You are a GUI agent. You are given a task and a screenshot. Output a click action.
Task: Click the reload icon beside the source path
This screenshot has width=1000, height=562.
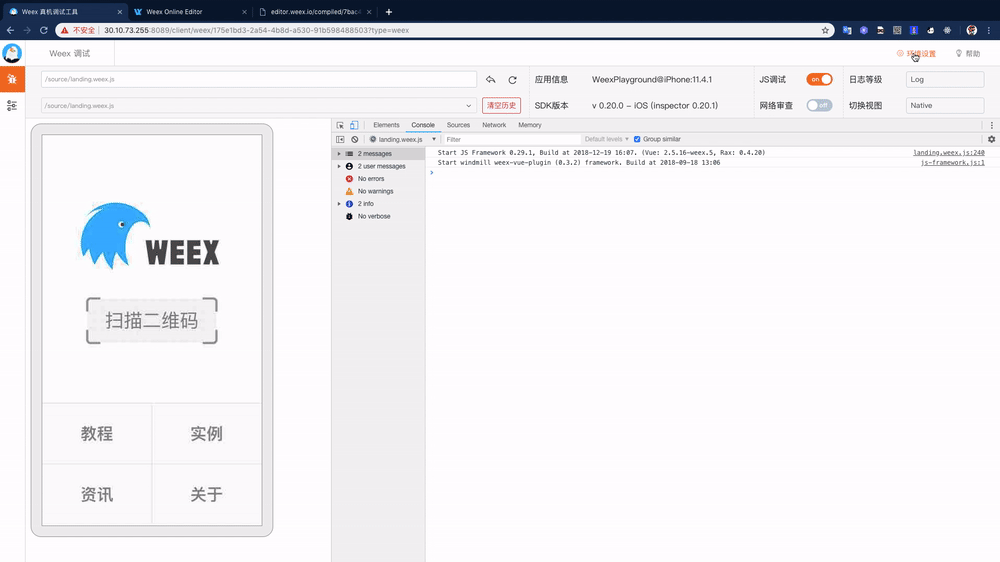(512, 80)
